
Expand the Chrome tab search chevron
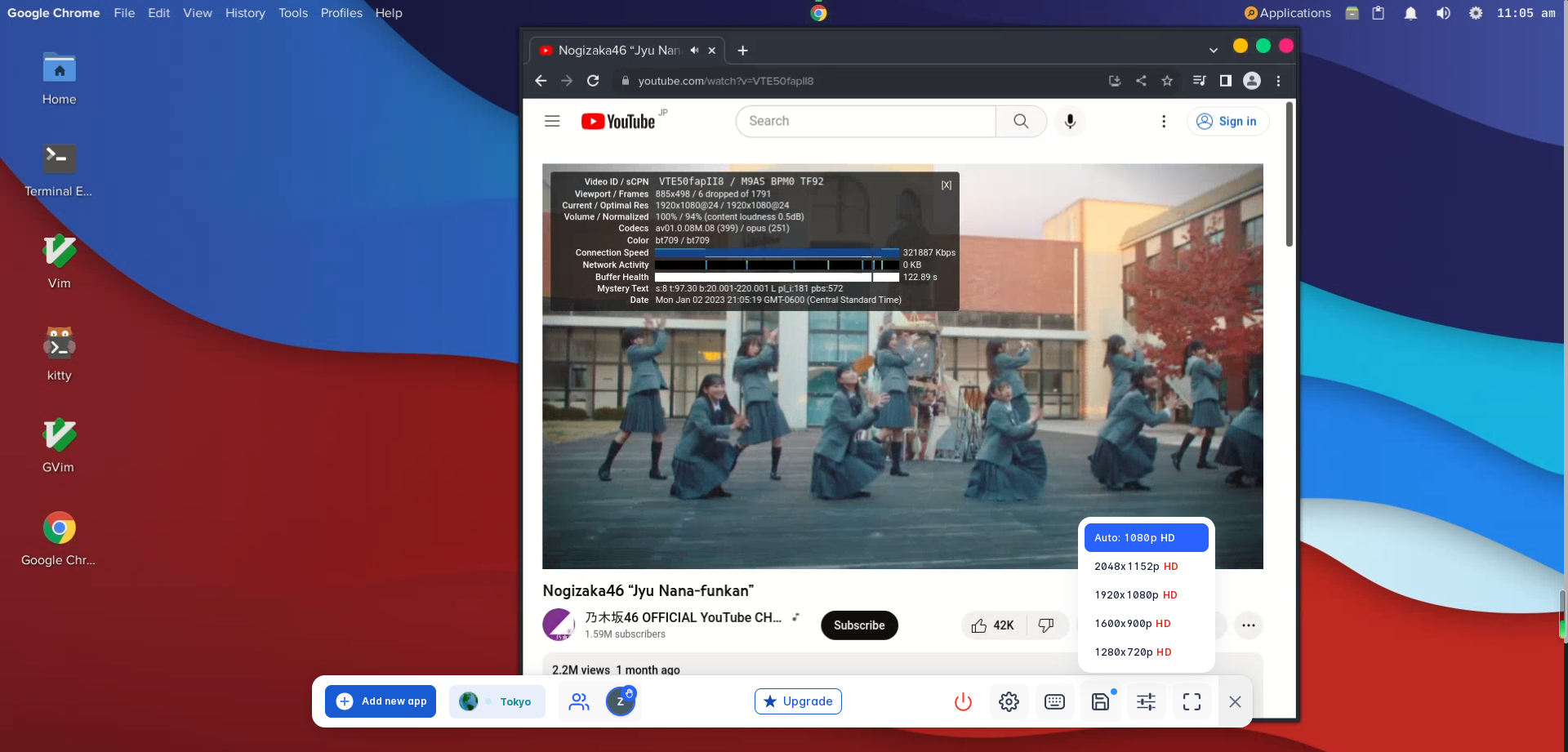tap(1214, 51)
